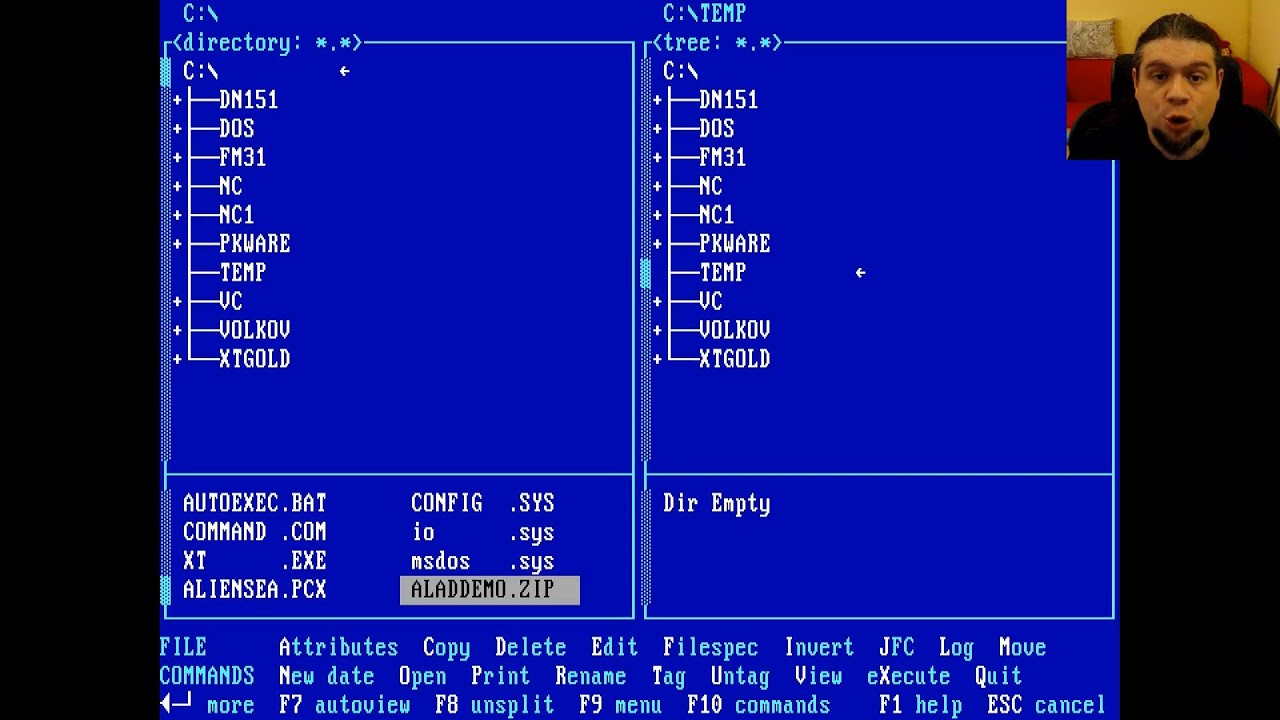Image resolution: width=1280 pixels, height=720 pixels.
Task: Choose Edit file command
Action: 614,648
